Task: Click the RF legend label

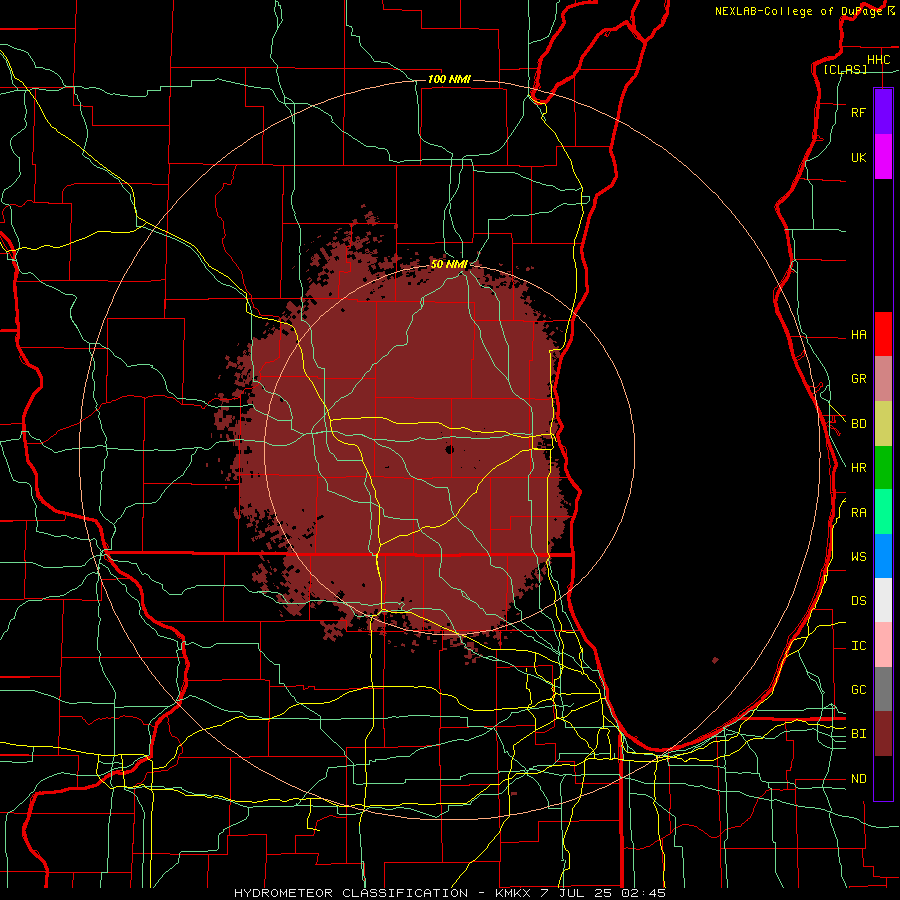Action: click(x=858, y=112)
